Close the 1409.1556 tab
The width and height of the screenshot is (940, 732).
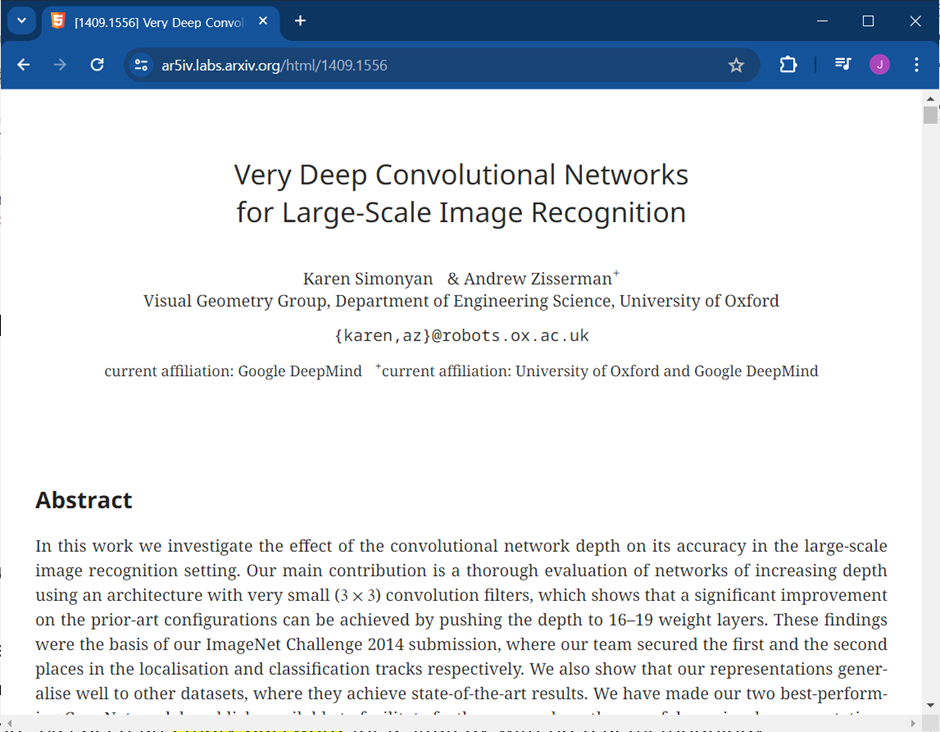[263, 21]
